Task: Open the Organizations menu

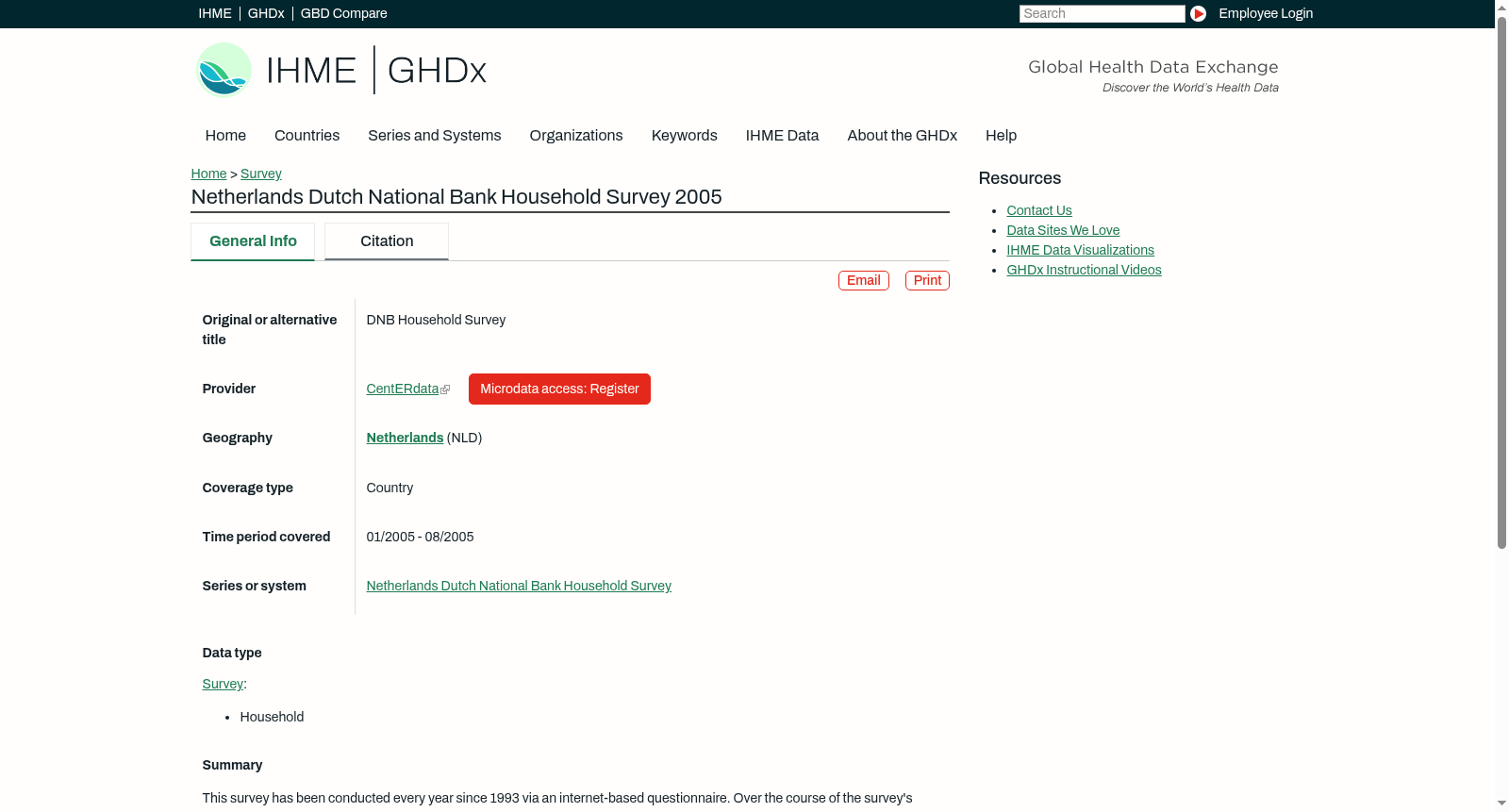Action: pos(576,136)
